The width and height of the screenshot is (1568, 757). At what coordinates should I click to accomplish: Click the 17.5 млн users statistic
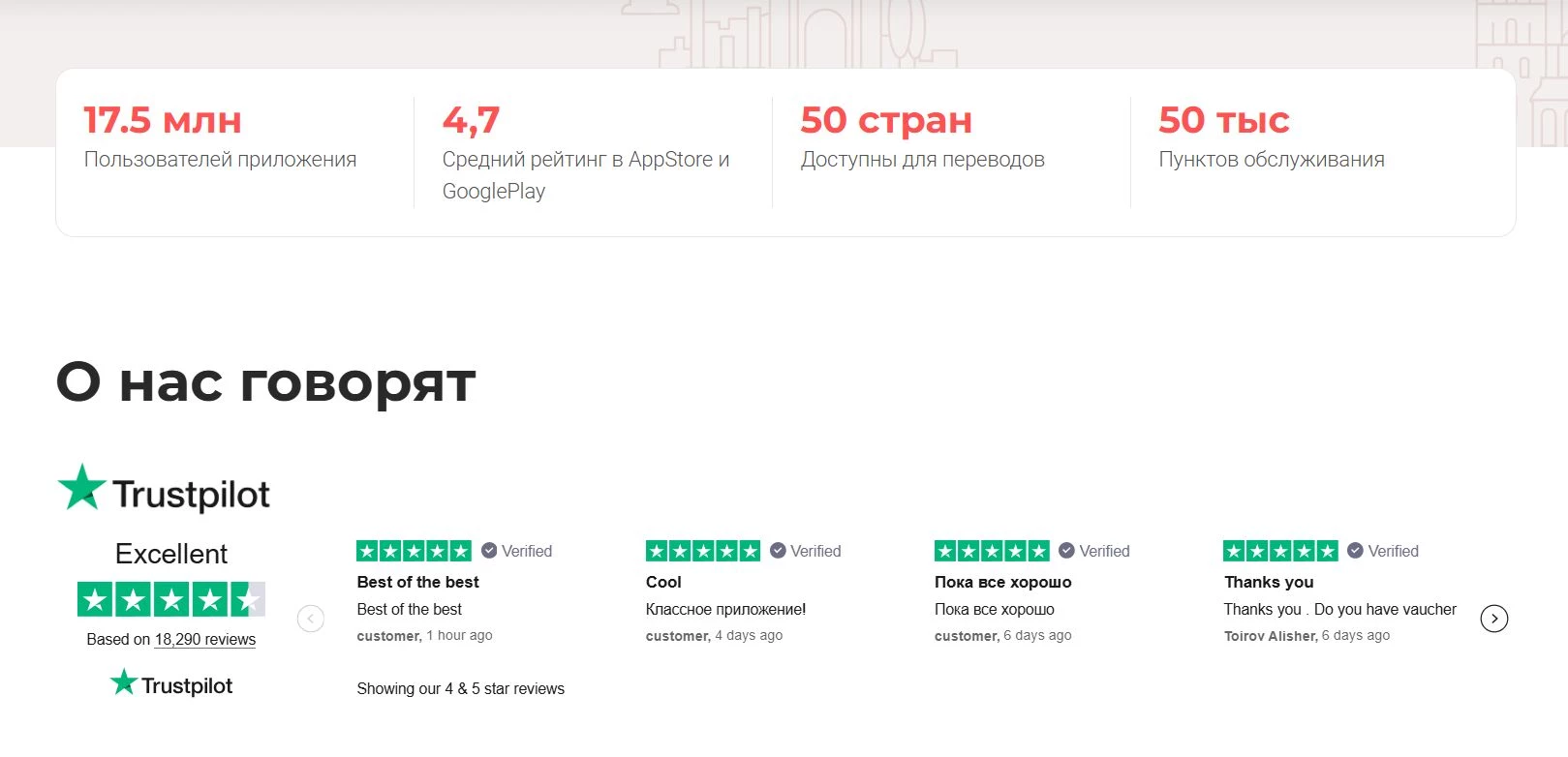tap(163, 121)
